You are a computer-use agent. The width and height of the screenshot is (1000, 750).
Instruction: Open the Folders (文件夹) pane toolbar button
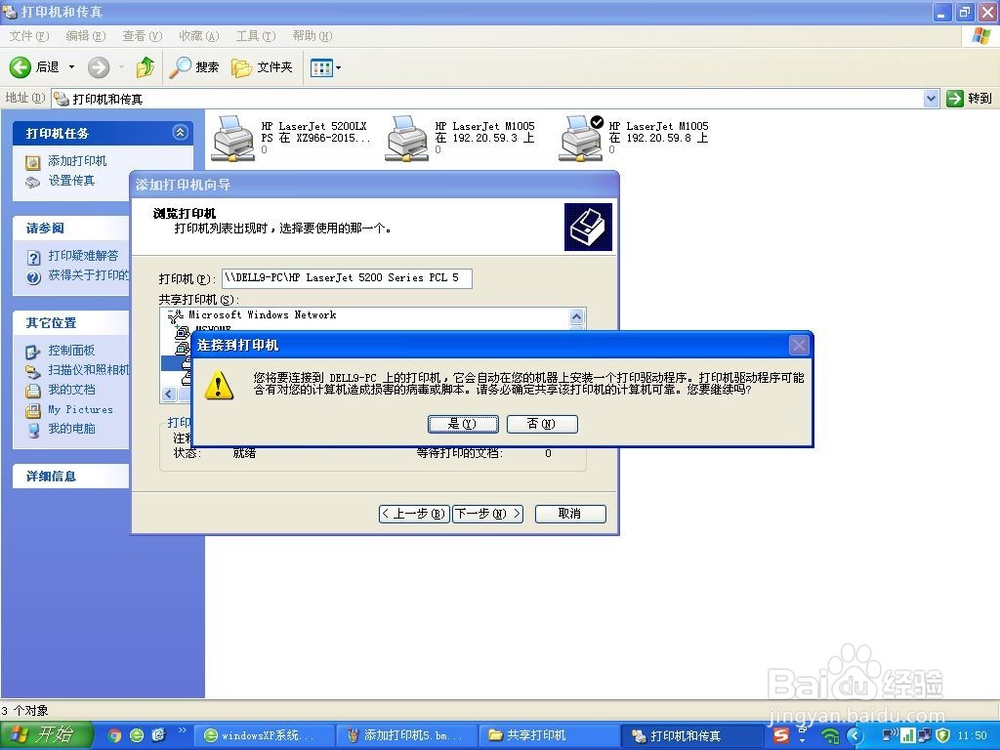(261, 67)
